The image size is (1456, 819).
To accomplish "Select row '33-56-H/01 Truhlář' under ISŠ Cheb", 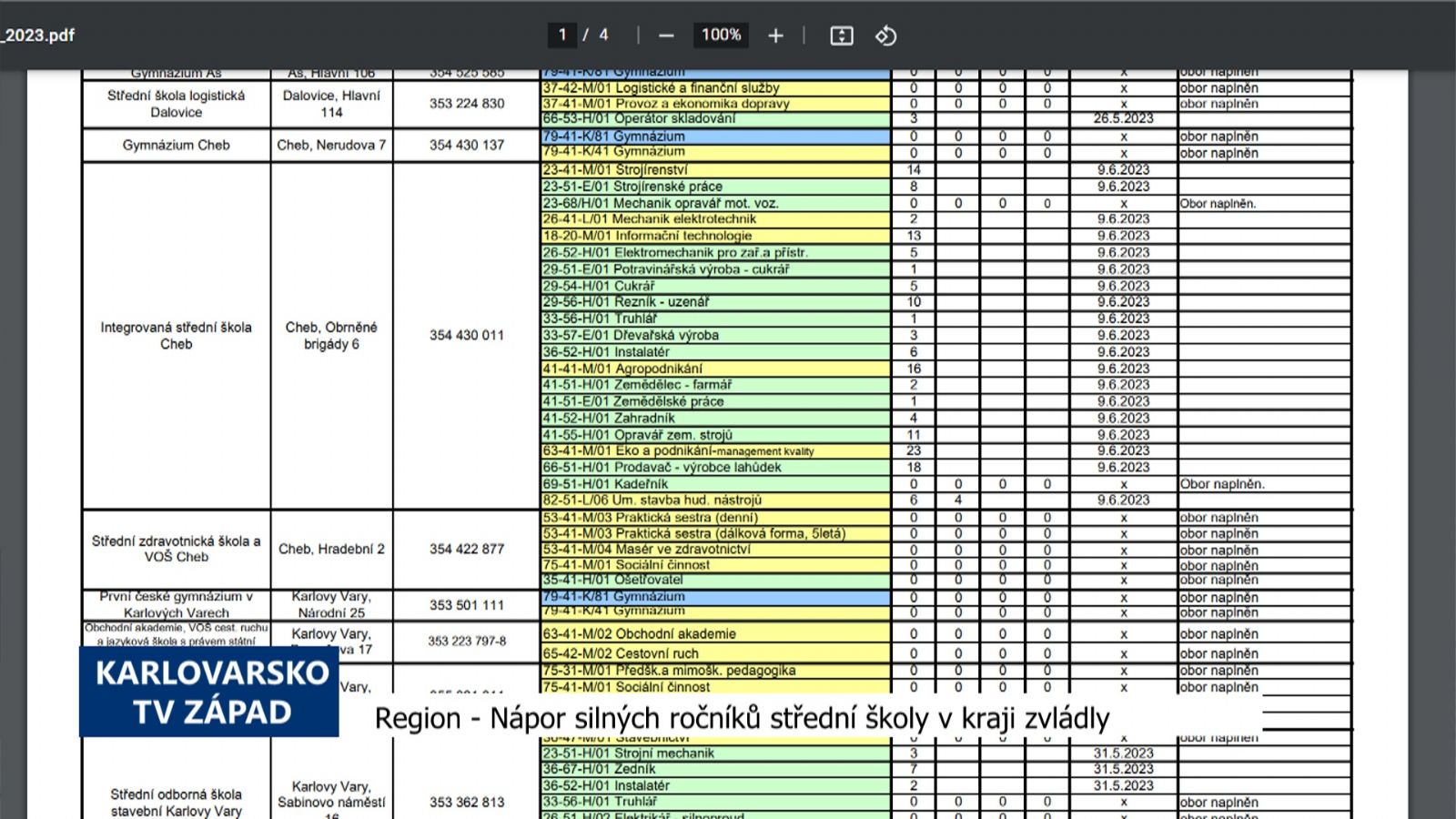I will (715, 318).
